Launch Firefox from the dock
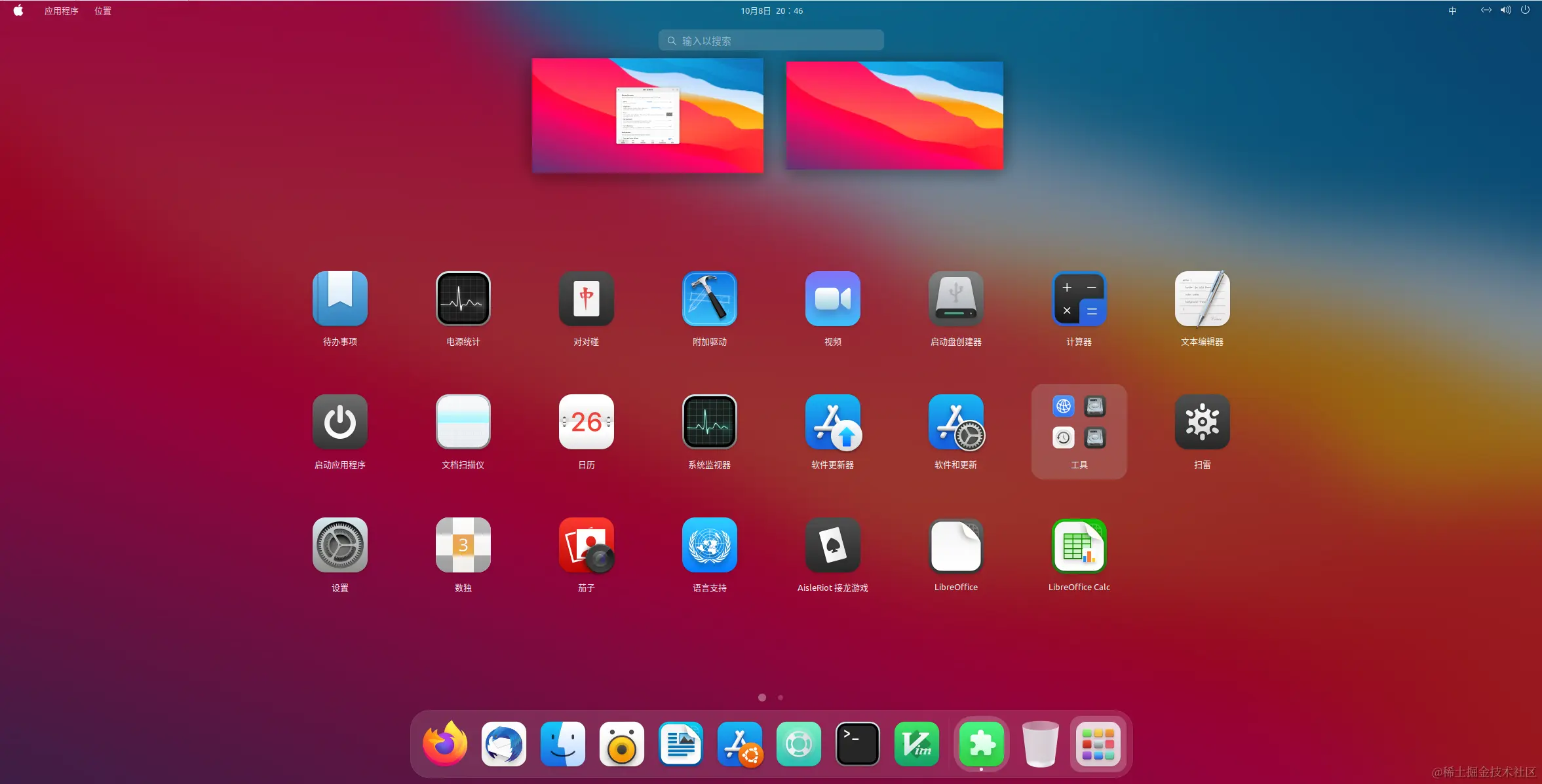1542x784 pixels. (x=445, y=744)
